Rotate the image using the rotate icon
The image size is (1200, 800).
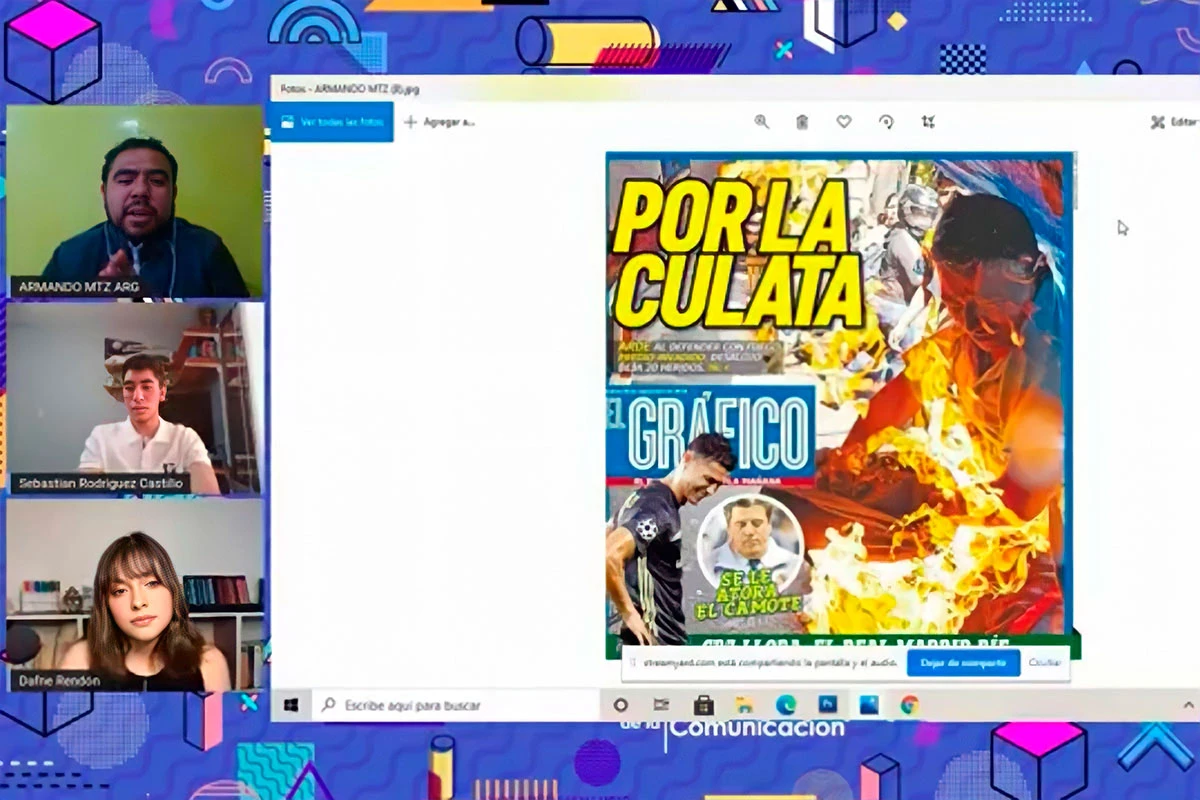(x=886, y=122)
